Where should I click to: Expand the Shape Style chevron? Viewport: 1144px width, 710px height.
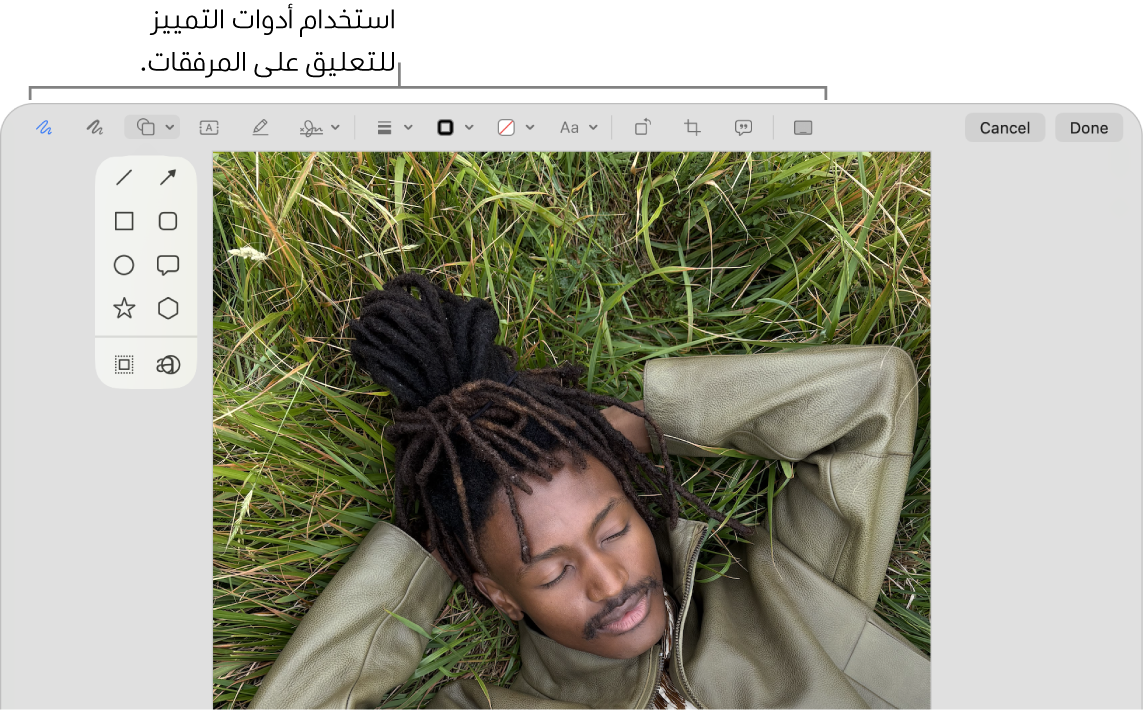tap(409, 128)
